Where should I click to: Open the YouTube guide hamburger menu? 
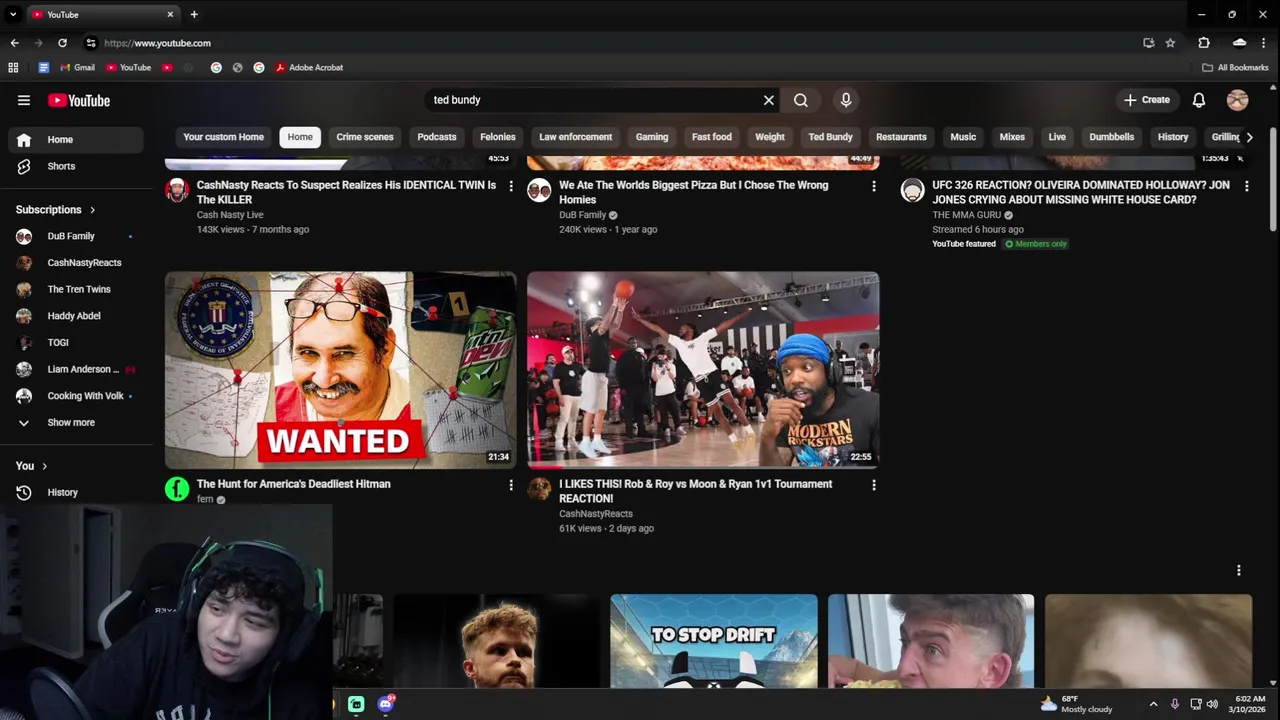click(x=24, y=100)
